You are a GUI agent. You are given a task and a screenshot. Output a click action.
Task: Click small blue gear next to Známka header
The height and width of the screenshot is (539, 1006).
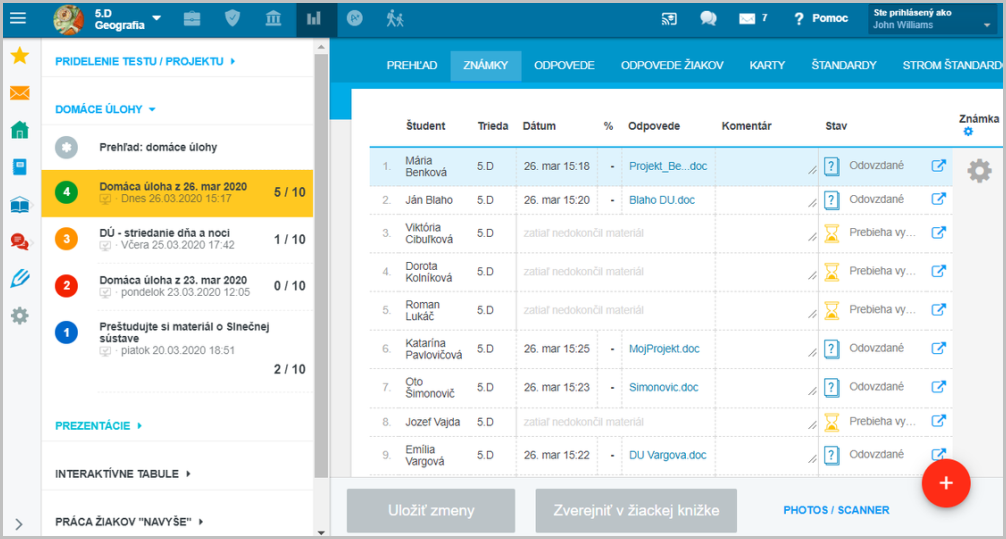click(968, 132)
